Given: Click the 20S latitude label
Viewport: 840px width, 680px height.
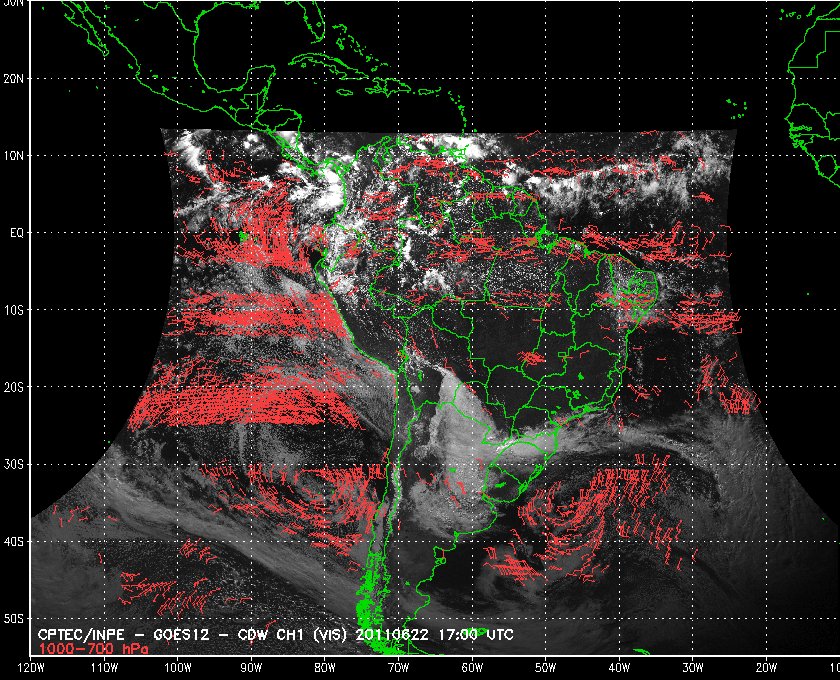Looking at the screenshot, I should click(x=13, y=387).
